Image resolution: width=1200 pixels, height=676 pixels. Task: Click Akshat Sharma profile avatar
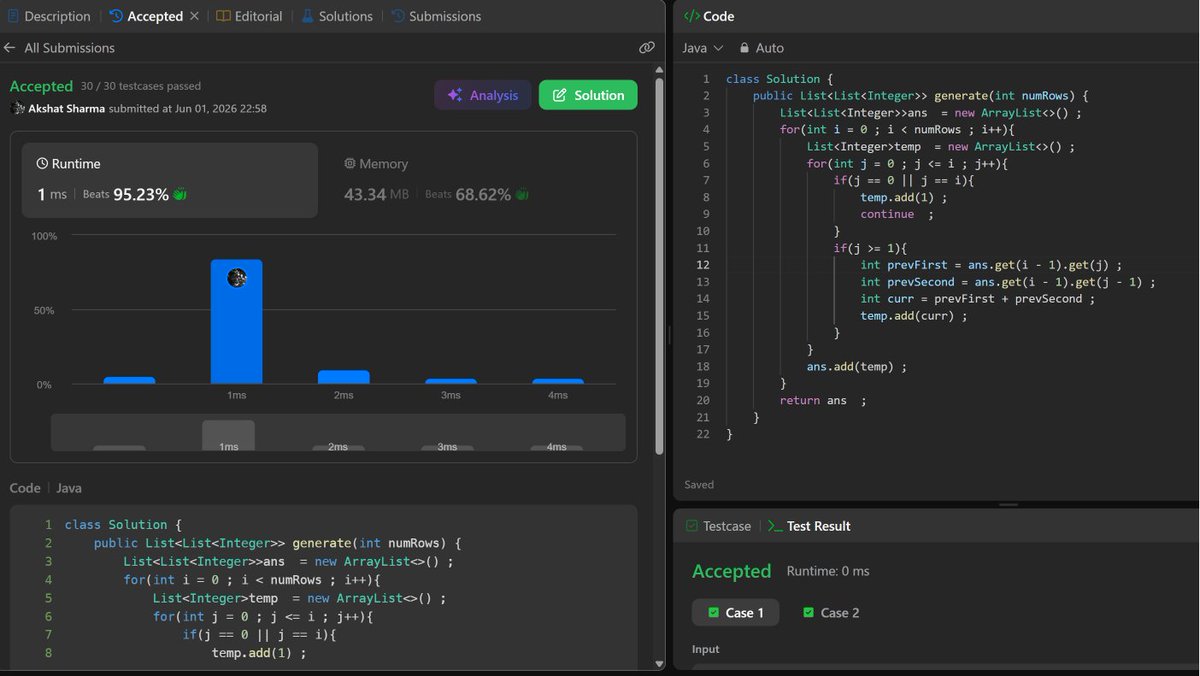tap(17, 108)
